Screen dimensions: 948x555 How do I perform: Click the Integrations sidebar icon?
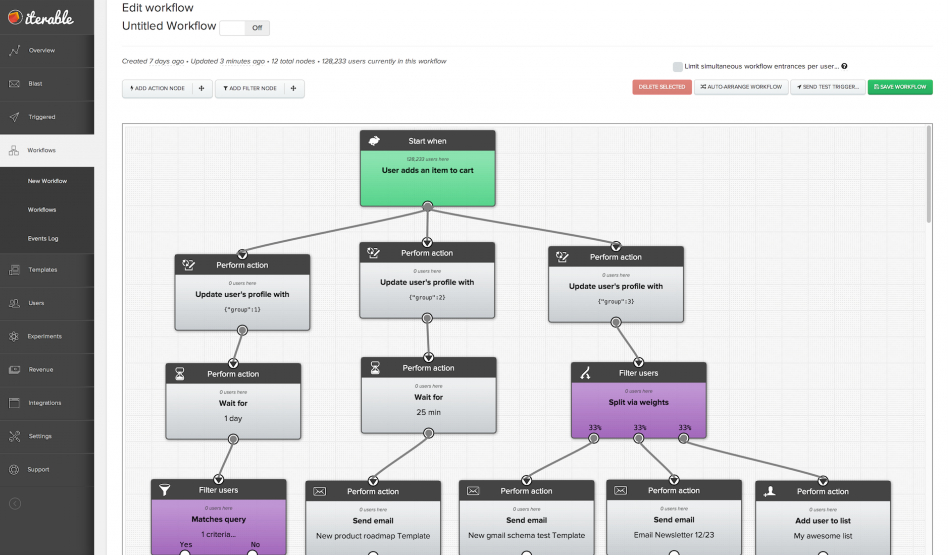(x=15, y=403)
